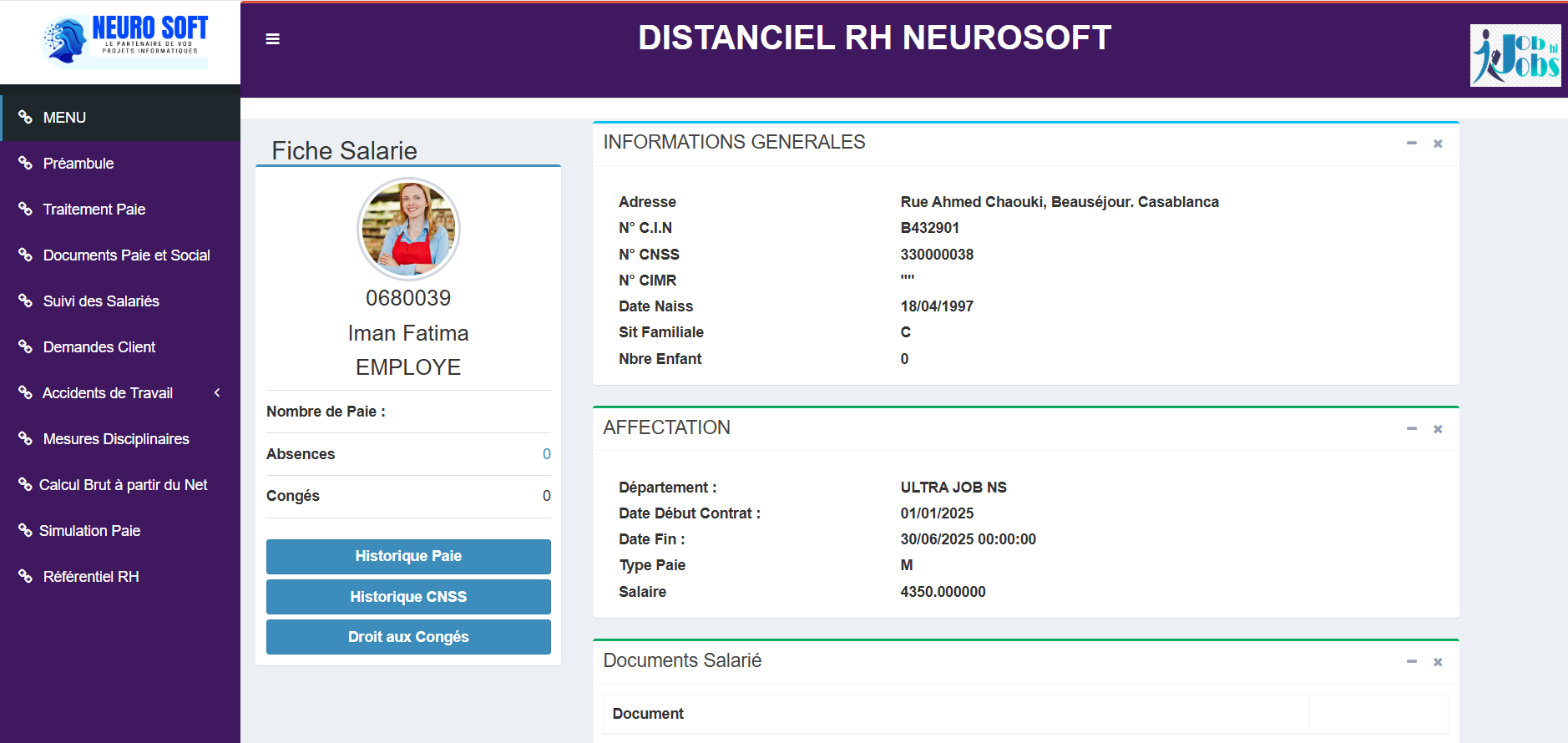Viewport: 1568px width, 743px height.
Task: Close the Documents Salarié panel
Action: [1438, 662]
